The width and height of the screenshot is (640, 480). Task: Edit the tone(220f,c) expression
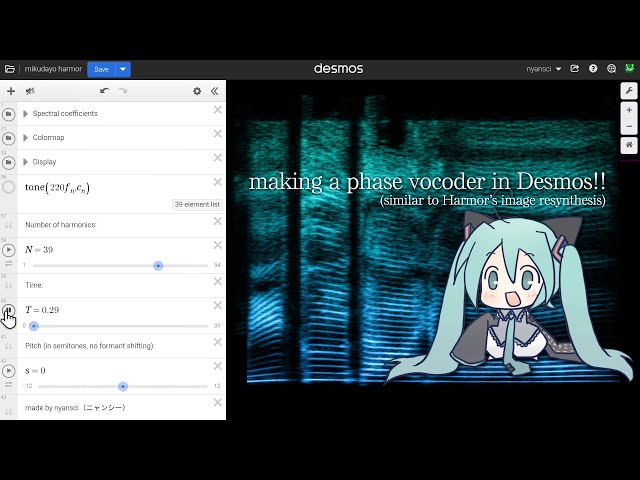57,187
